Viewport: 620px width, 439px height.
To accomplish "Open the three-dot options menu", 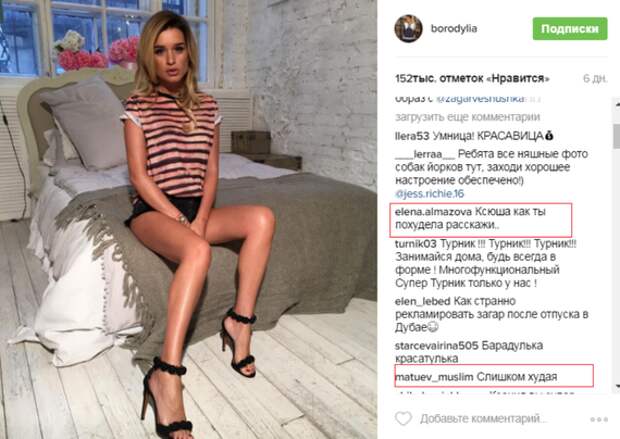I will click(599, 419).
